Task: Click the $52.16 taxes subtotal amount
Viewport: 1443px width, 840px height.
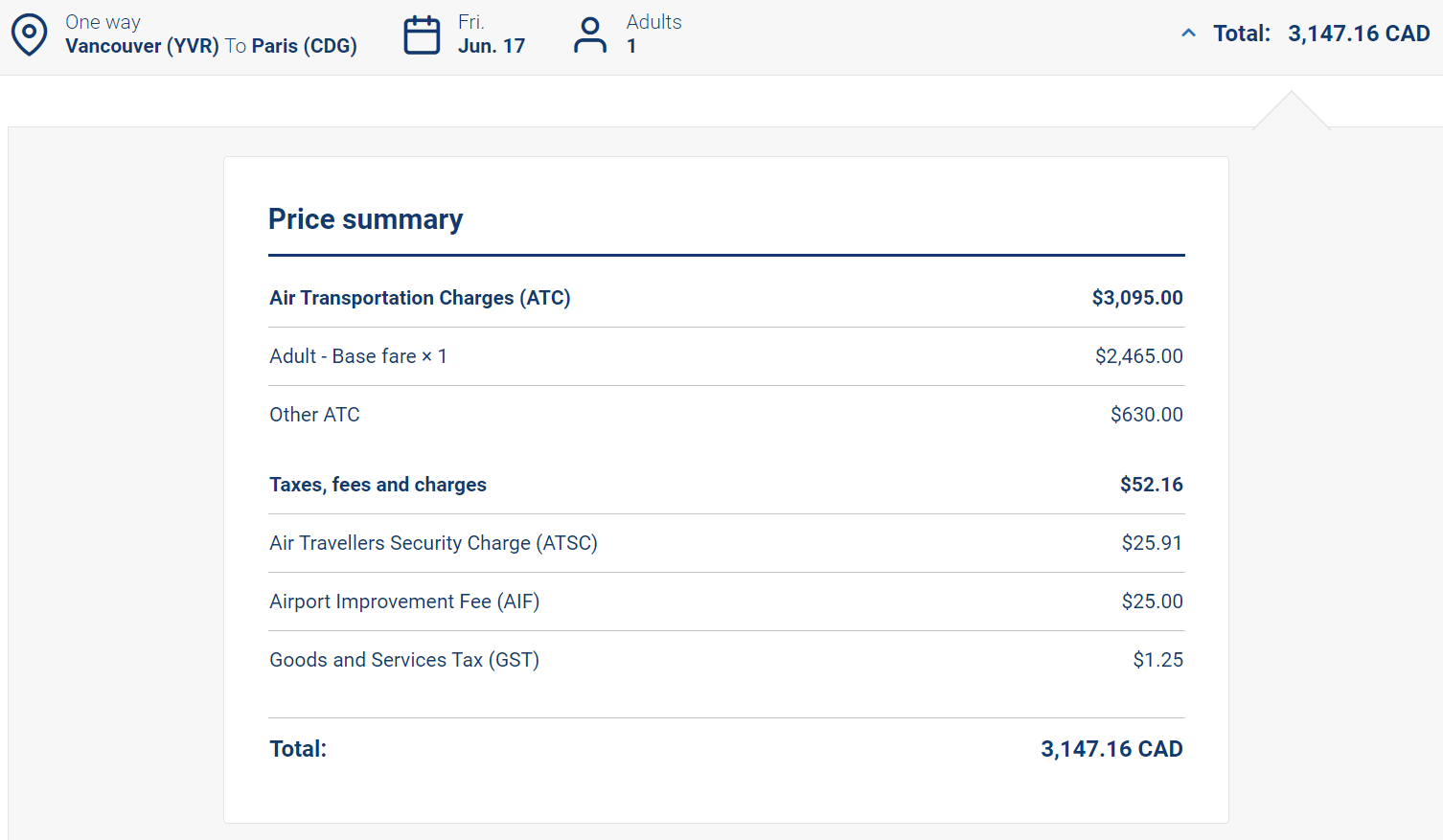Action: click(x=1151, y=485)
